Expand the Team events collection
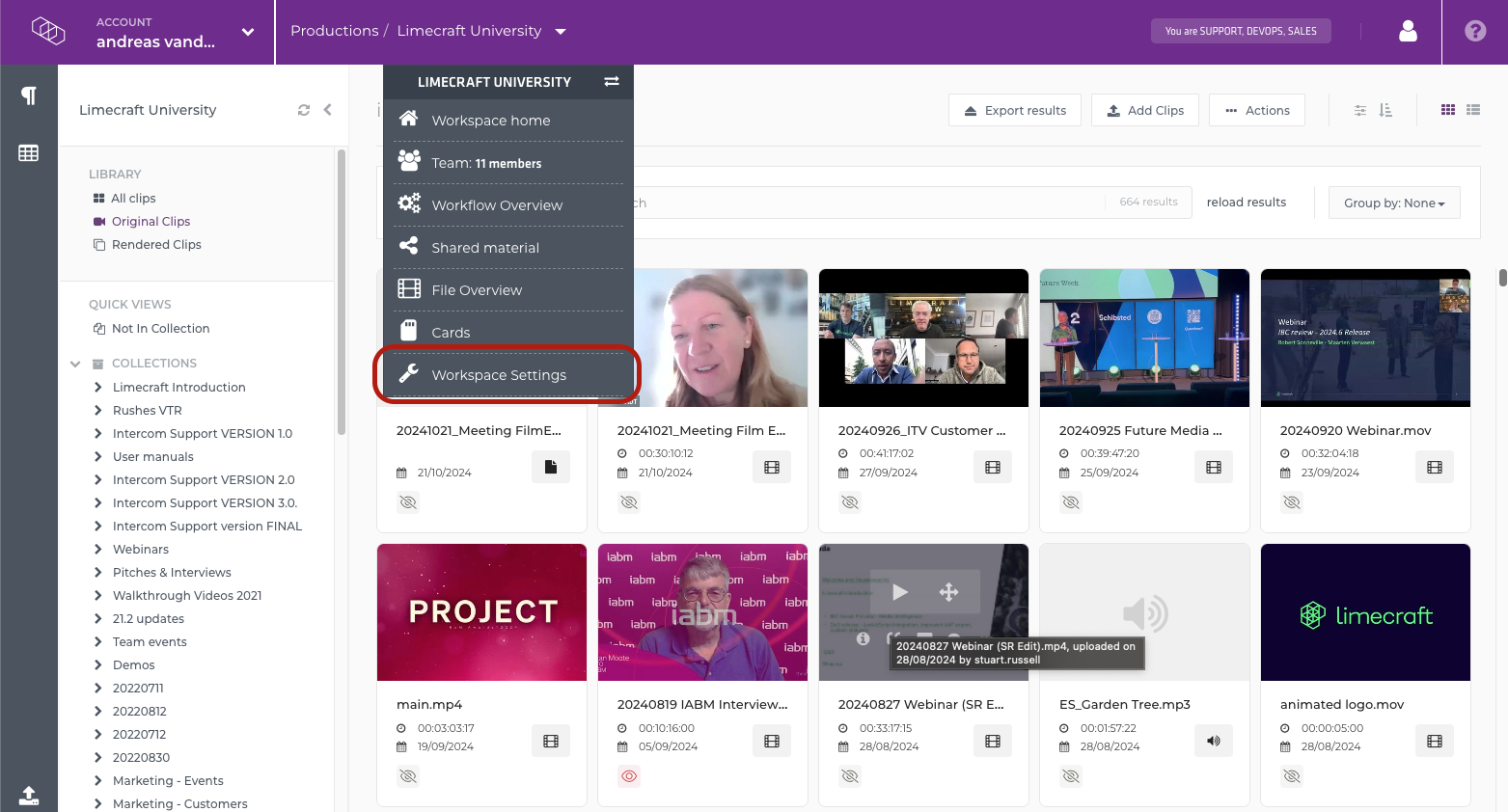Image resolution: width=1508 pixels, height=812 pixels. (98, 641)
